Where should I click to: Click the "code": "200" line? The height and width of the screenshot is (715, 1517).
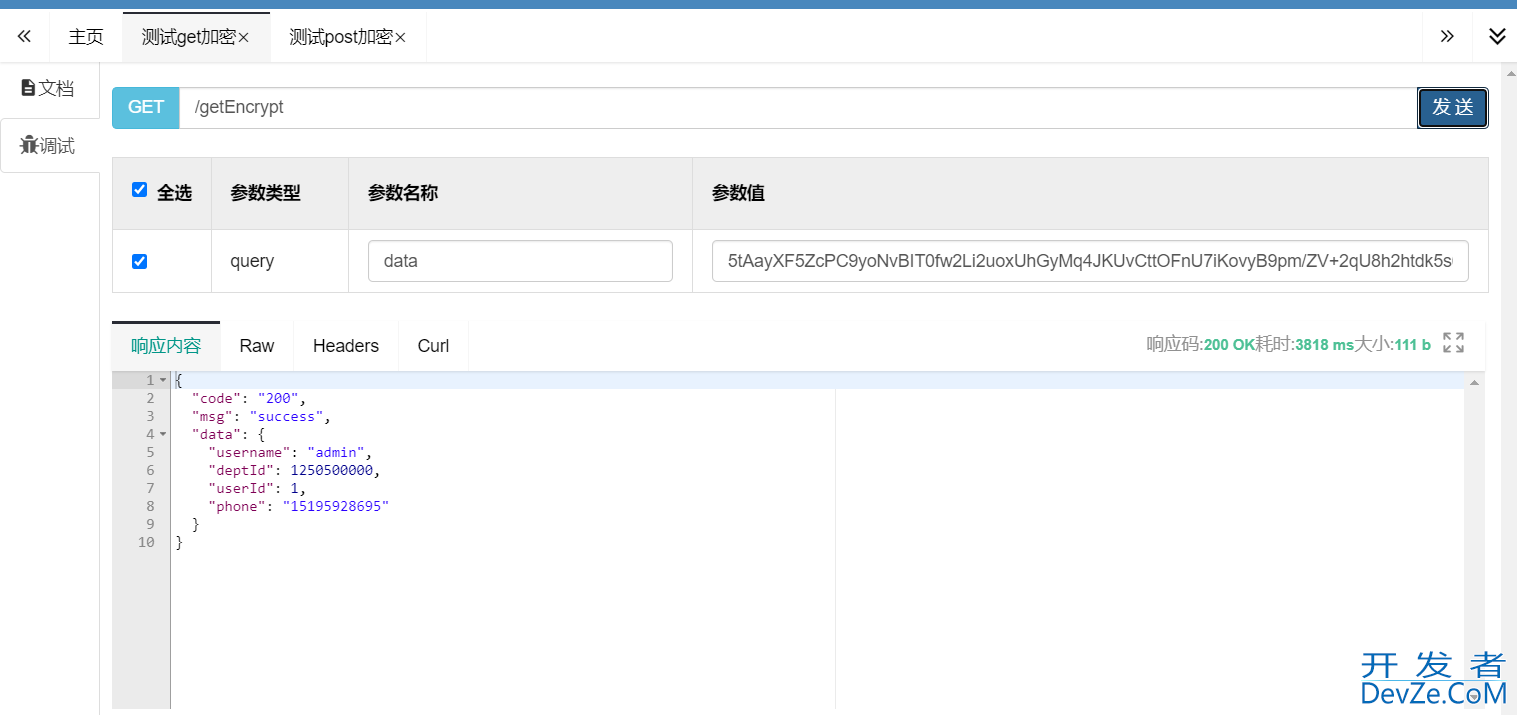click(x=249, y=398)
